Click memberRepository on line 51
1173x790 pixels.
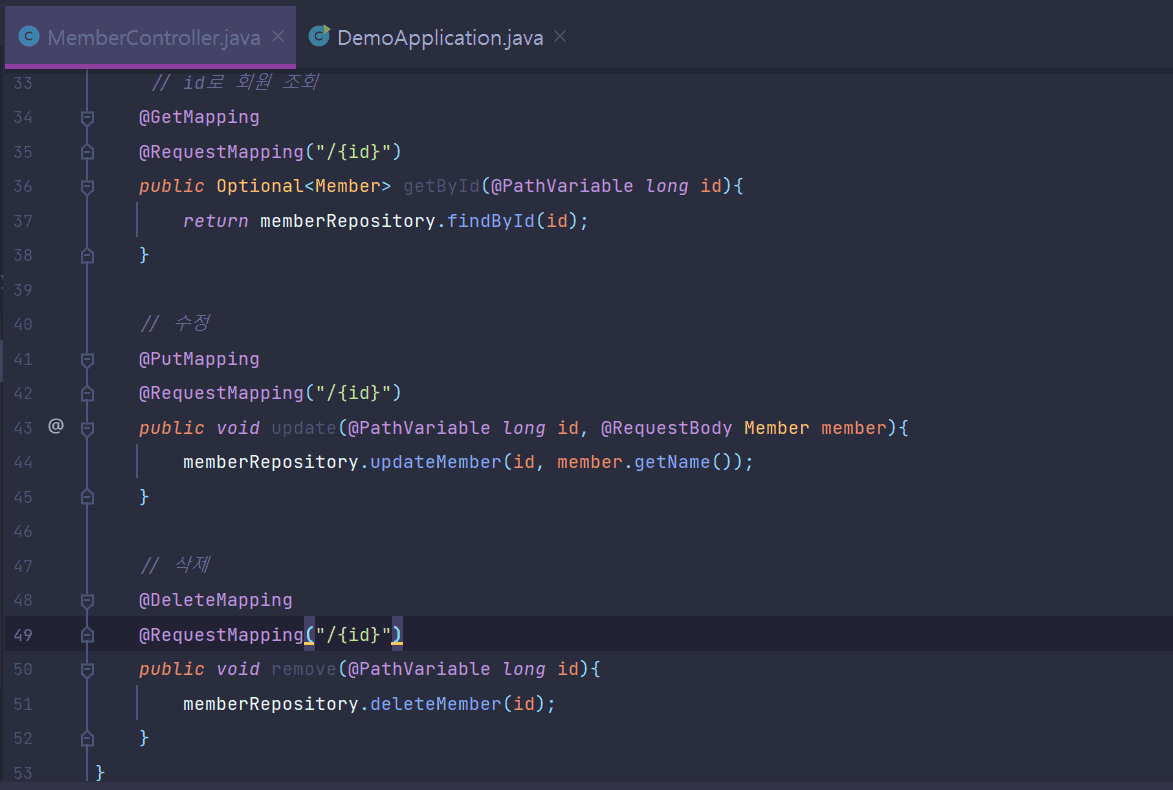click(271, 704)
